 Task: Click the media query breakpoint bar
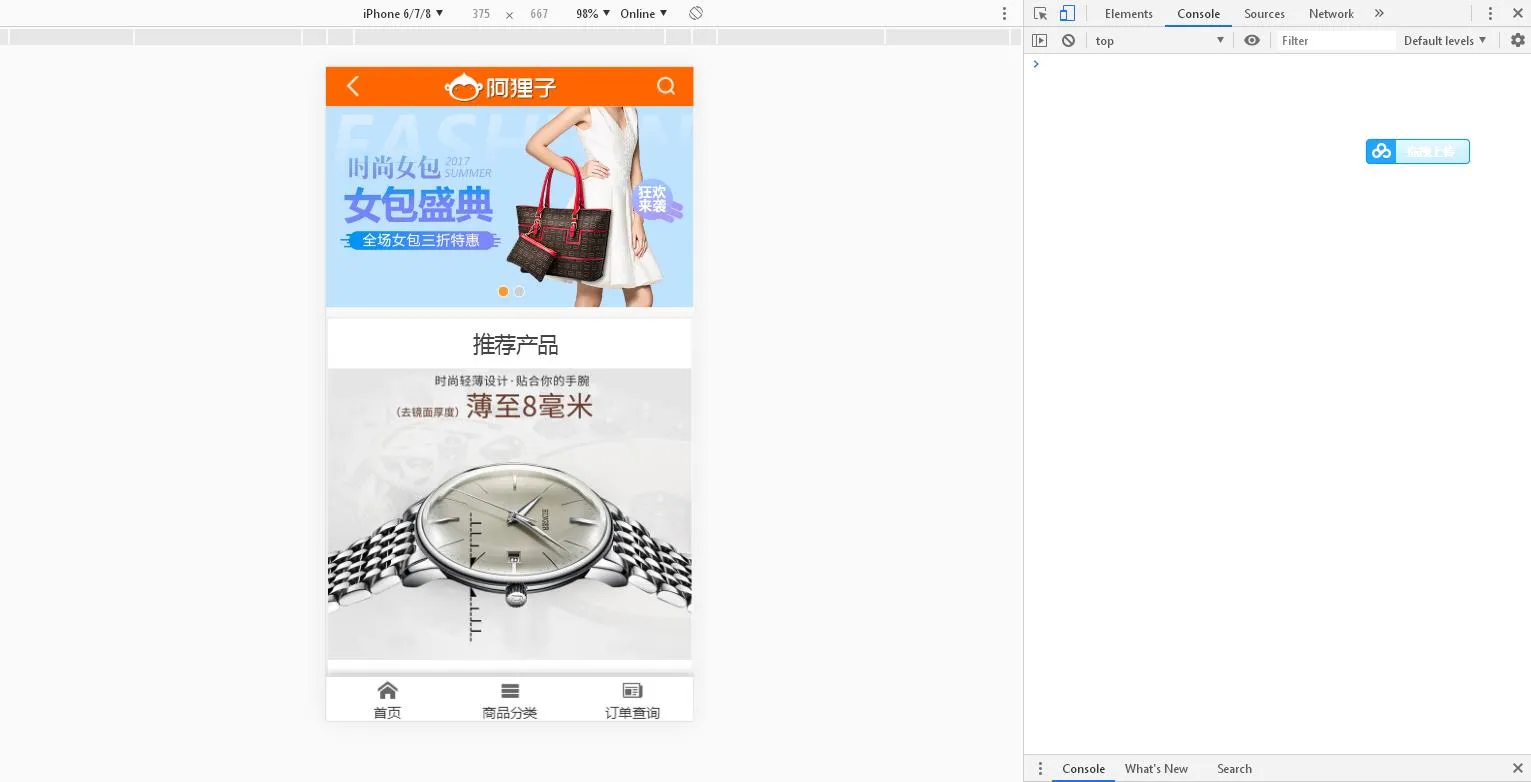pos(509,37)
